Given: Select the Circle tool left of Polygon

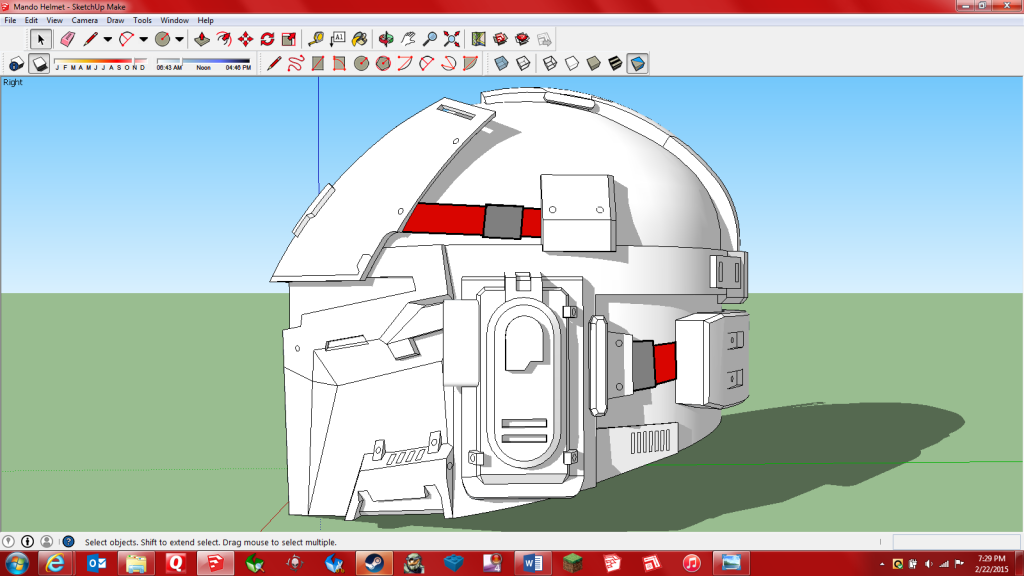Looking at the screenshot, I should (361, 63).
